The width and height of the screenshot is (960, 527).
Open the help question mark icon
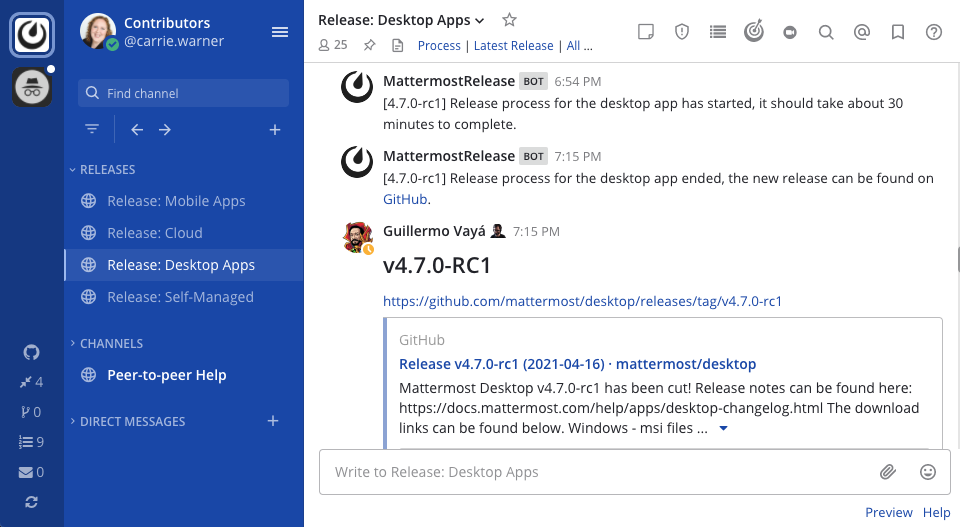pos(933,32)
